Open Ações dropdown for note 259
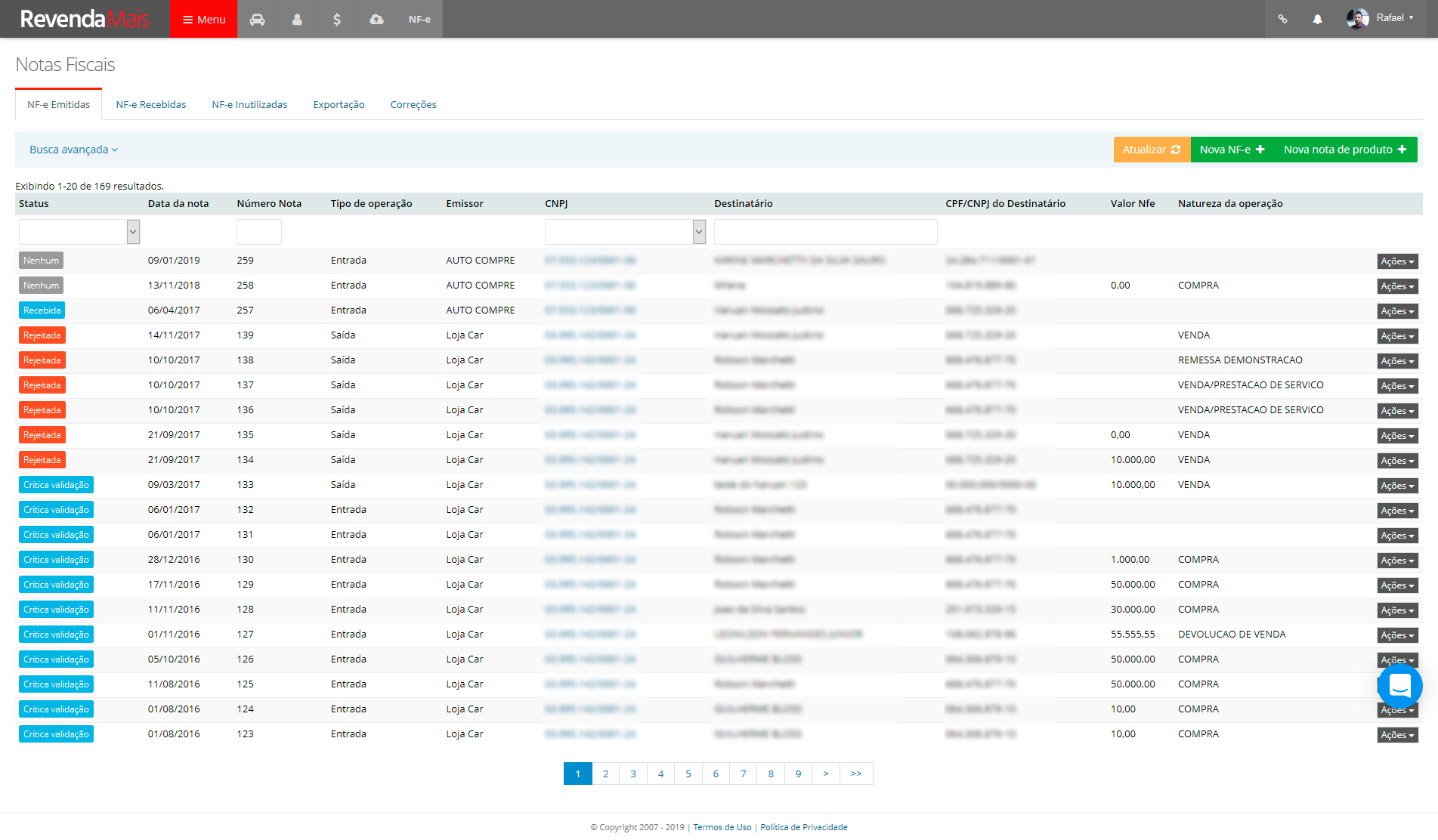Viewport: 1438px width, 840px height. [x=1396, y=261]
